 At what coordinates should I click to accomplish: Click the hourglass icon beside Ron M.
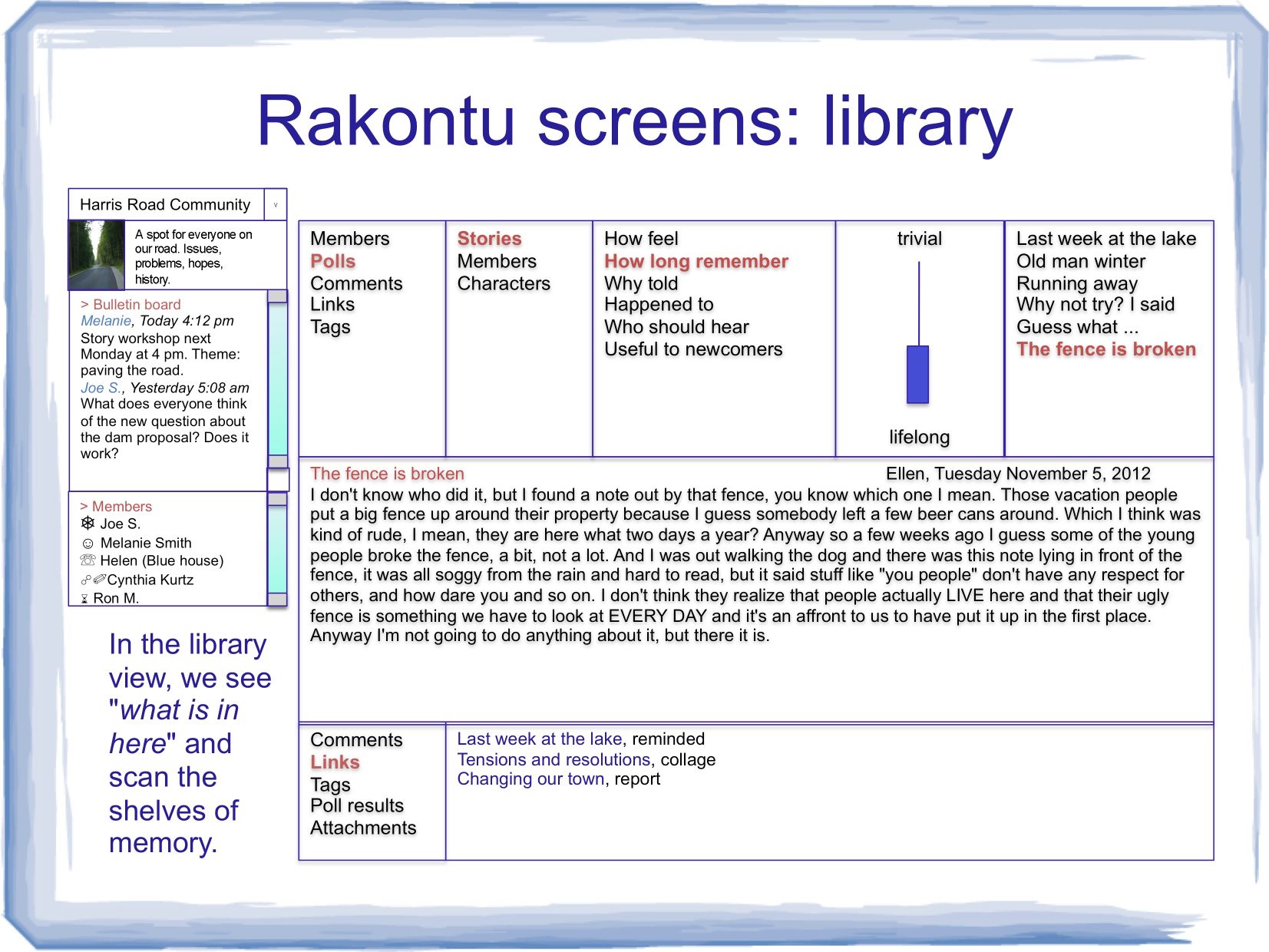(x=84, y=599)
